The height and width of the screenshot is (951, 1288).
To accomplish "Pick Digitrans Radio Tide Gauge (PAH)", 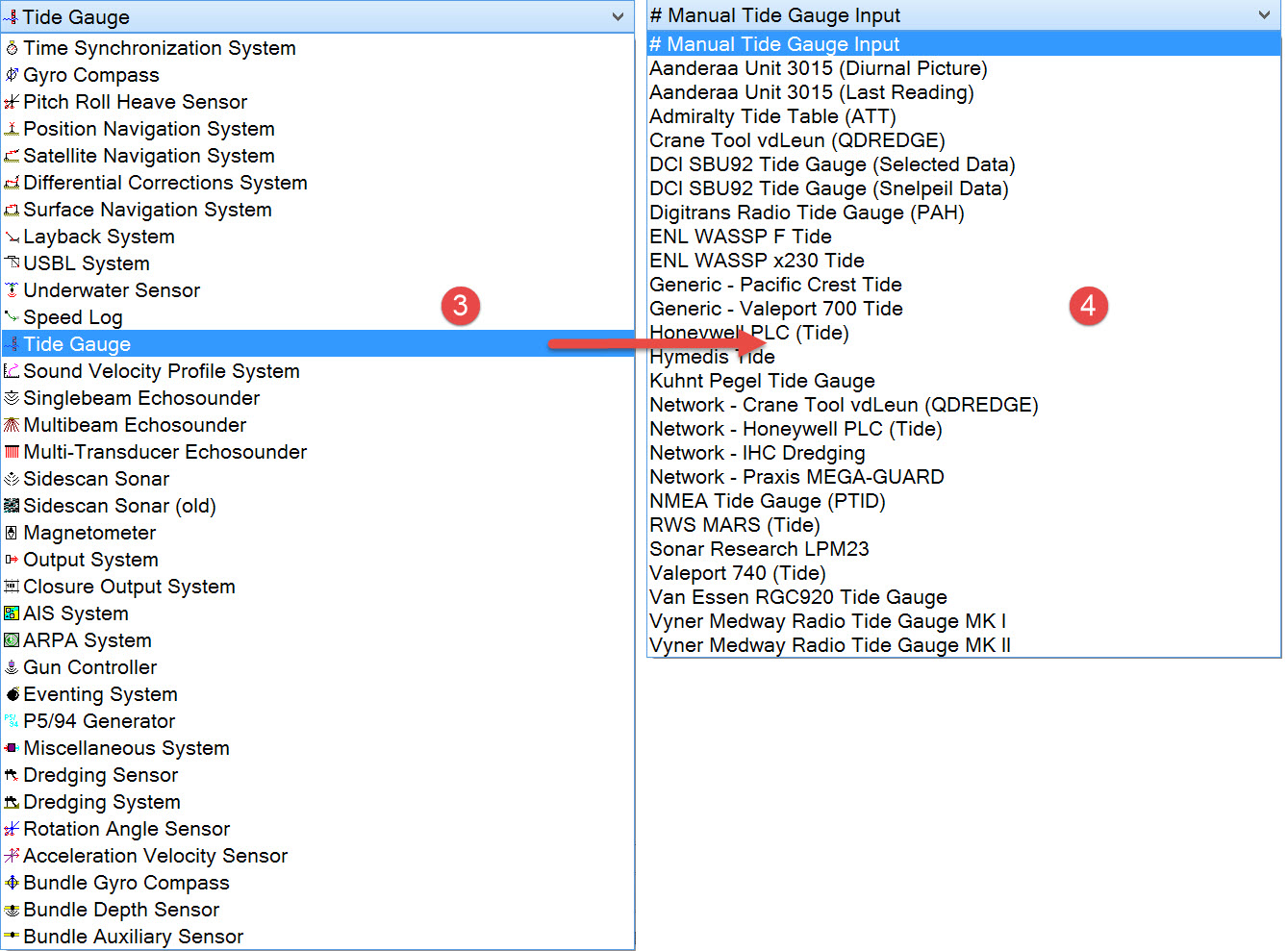I will point(964,213).
